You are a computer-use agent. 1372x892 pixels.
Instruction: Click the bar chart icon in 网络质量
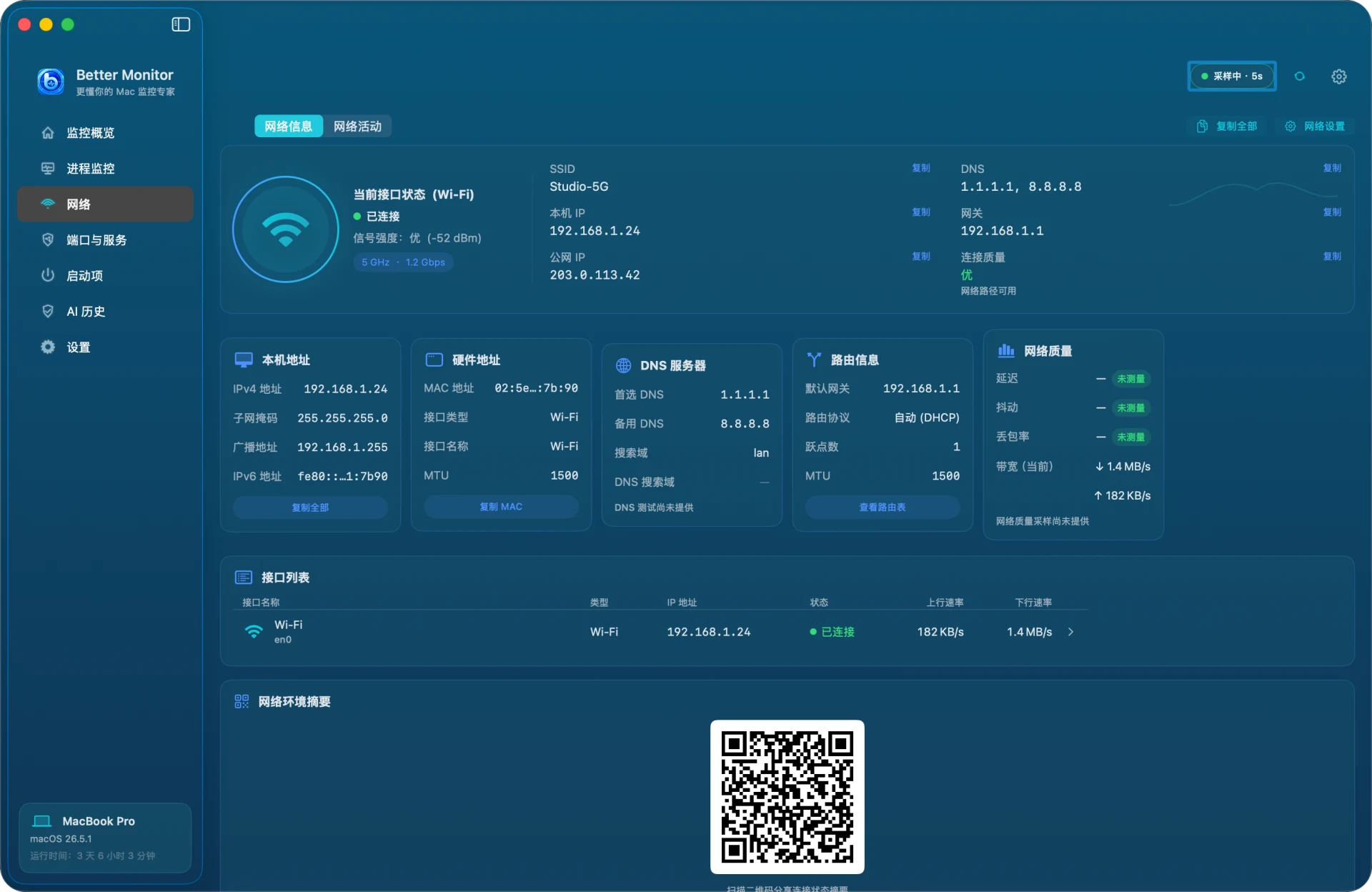(x=1006, y=350)
